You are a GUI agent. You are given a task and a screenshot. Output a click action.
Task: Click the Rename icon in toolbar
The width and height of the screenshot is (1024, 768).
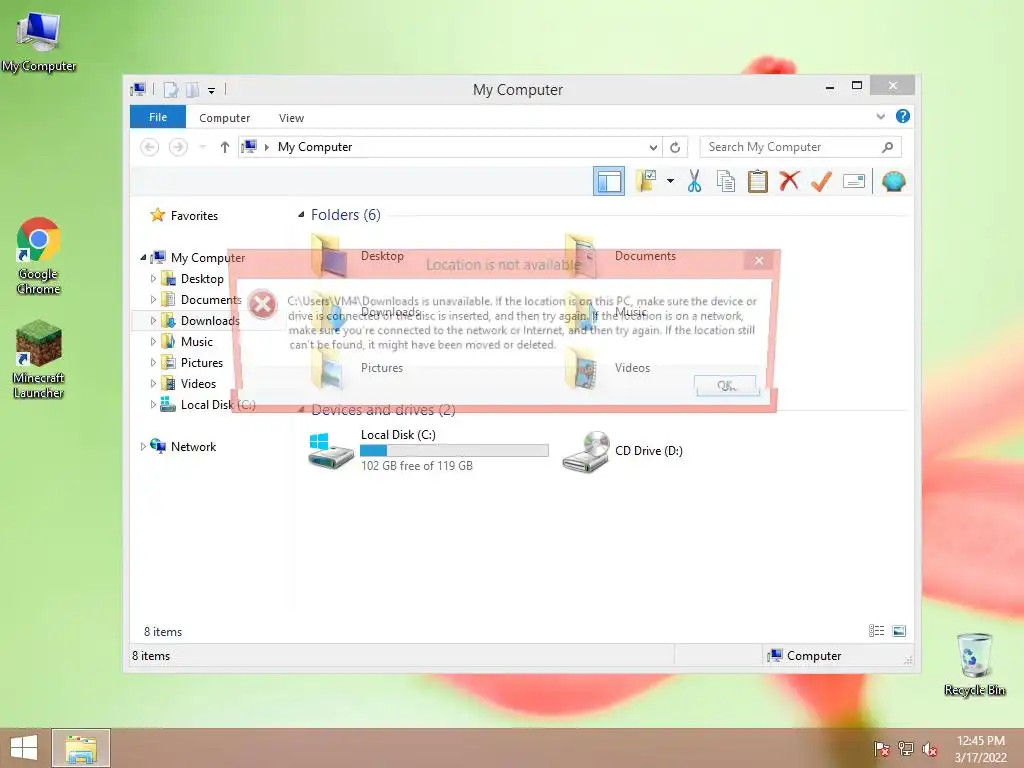click(x=854, y=182)
